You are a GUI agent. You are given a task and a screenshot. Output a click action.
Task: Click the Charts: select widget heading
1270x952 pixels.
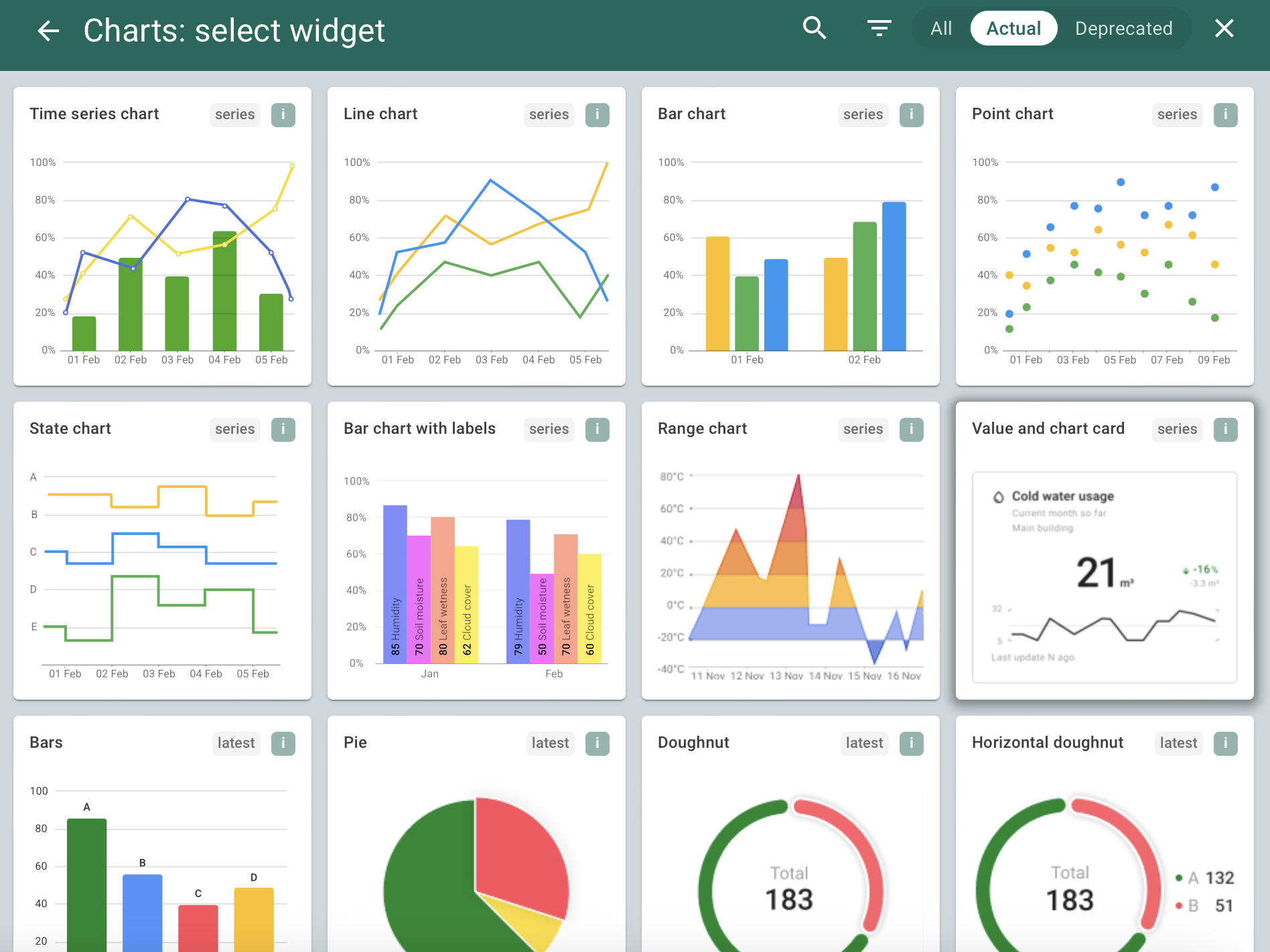234,31
